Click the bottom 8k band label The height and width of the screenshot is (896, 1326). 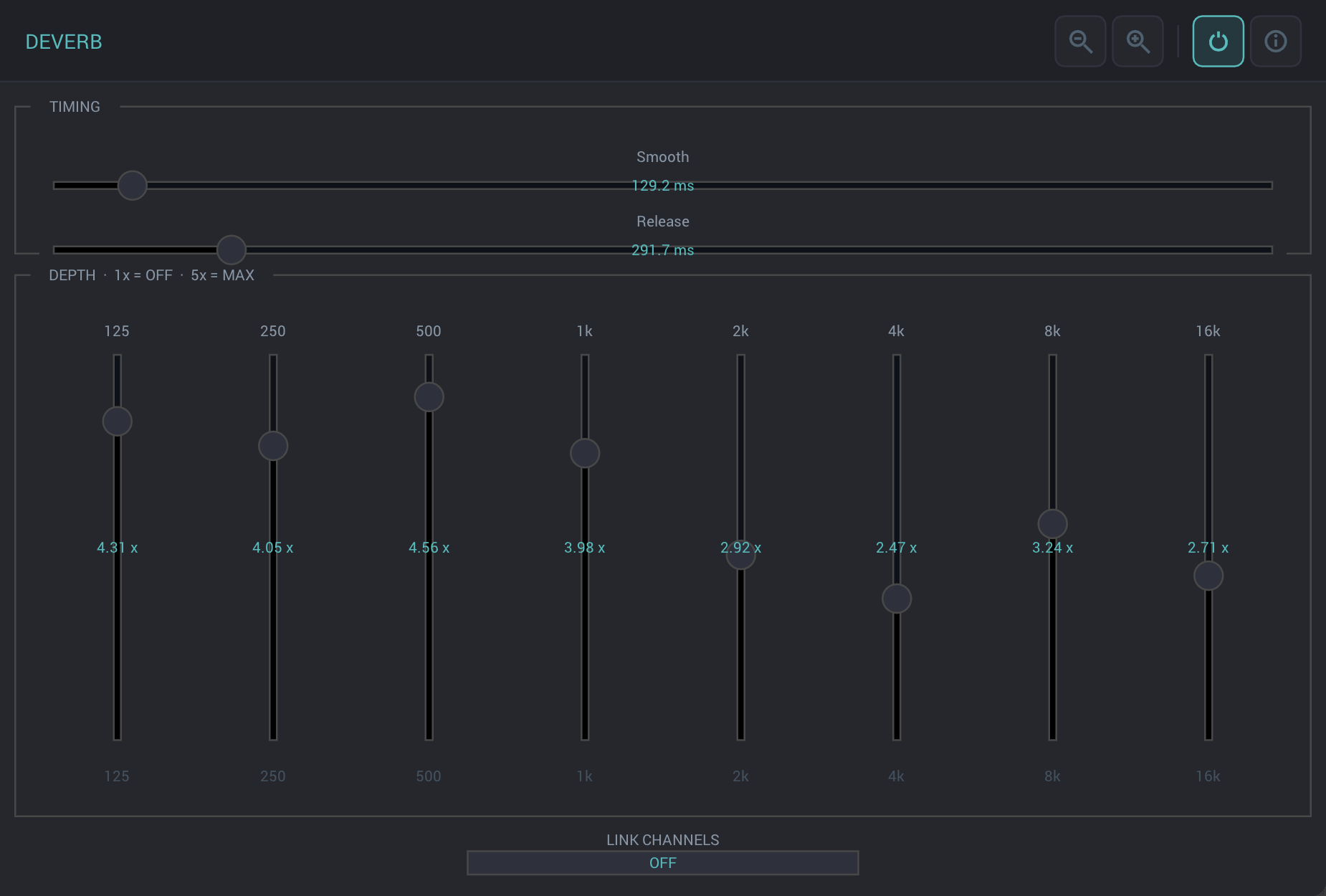click(x=1052, y=776)
